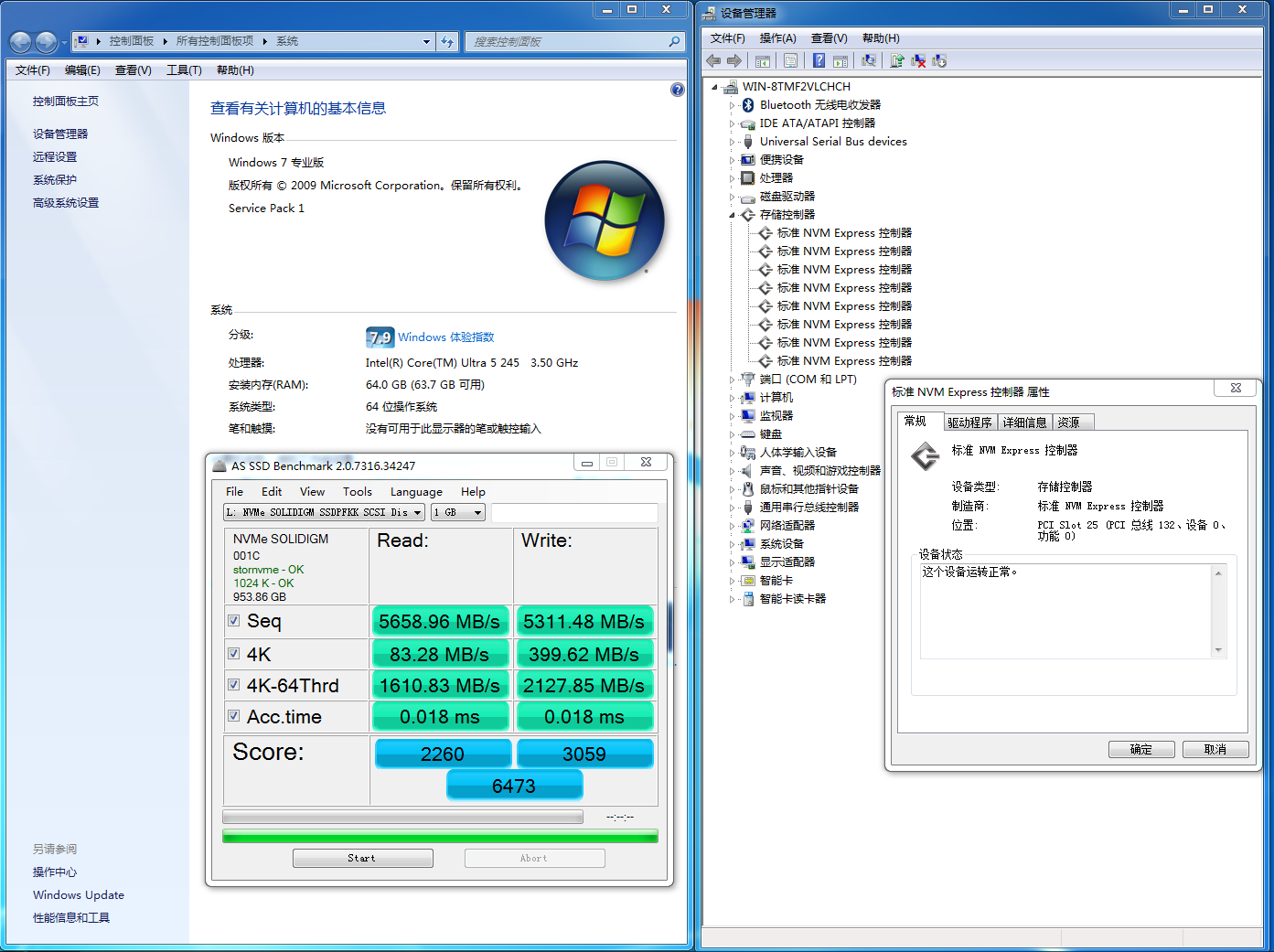
Task: Expand the 监视器 monitors node
Action: pyautogui.click(x=732, y=416)
